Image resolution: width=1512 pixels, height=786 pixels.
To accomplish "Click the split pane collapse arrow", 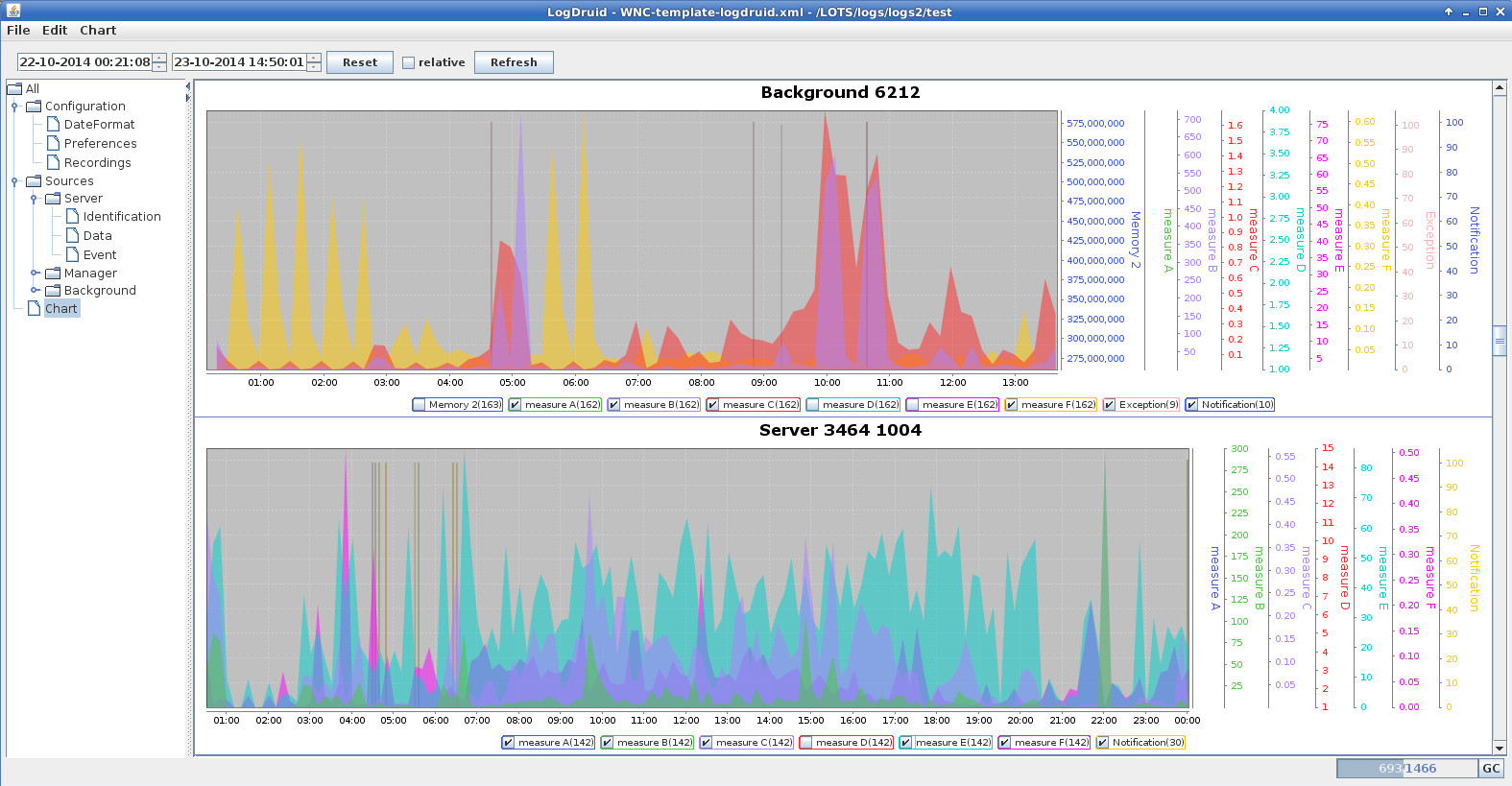I will pyautogui.click(x=188, y=86).
